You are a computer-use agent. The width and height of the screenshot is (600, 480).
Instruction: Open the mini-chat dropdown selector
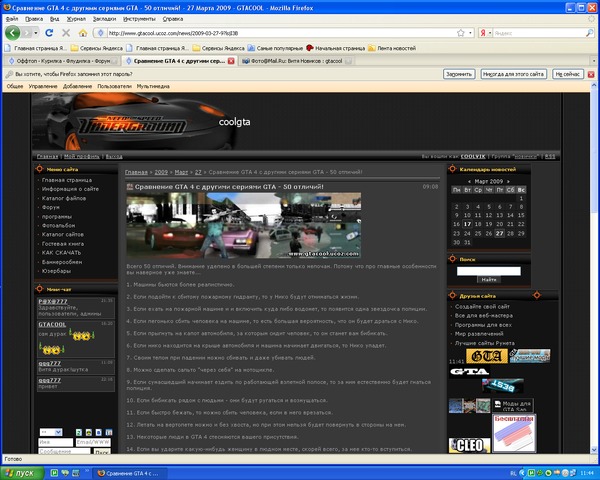pos(51,432)
